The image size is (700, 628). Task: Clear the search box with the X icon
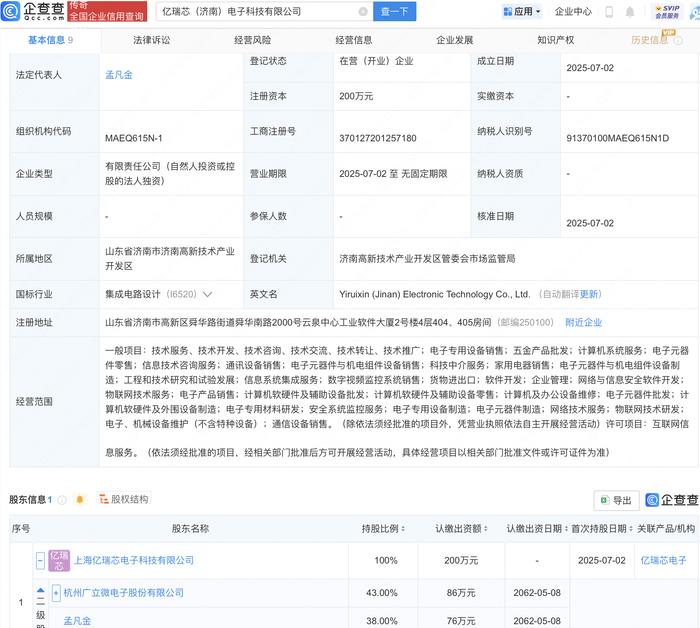(x=363, y=12)
